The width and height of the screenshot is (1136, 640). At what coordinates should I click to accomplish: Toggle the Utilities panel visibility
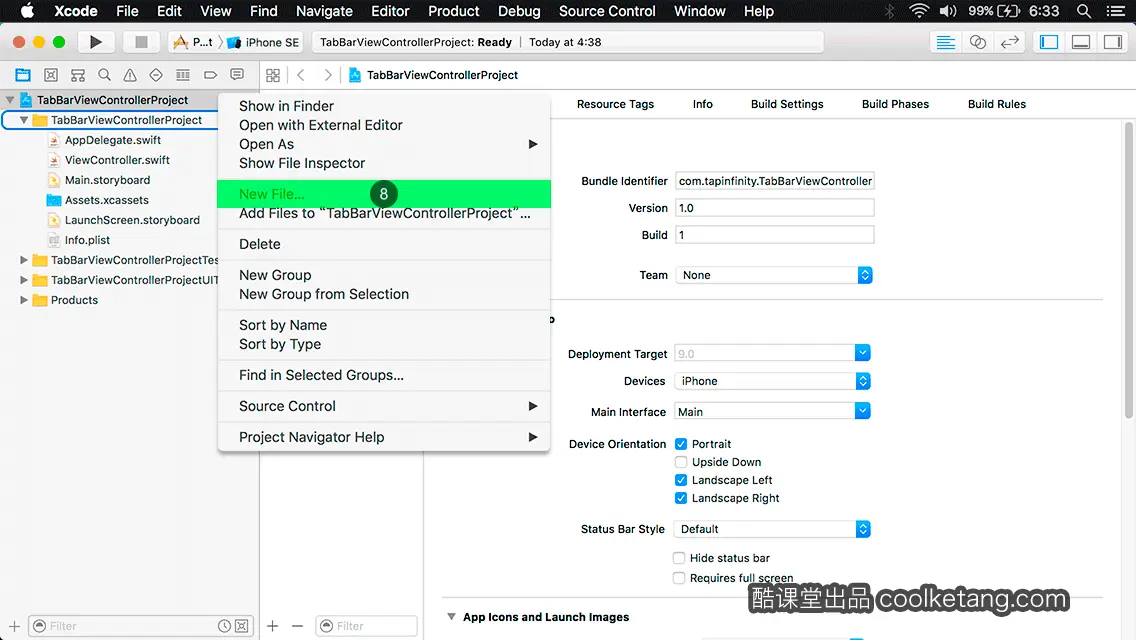[x=1113, y=42]
